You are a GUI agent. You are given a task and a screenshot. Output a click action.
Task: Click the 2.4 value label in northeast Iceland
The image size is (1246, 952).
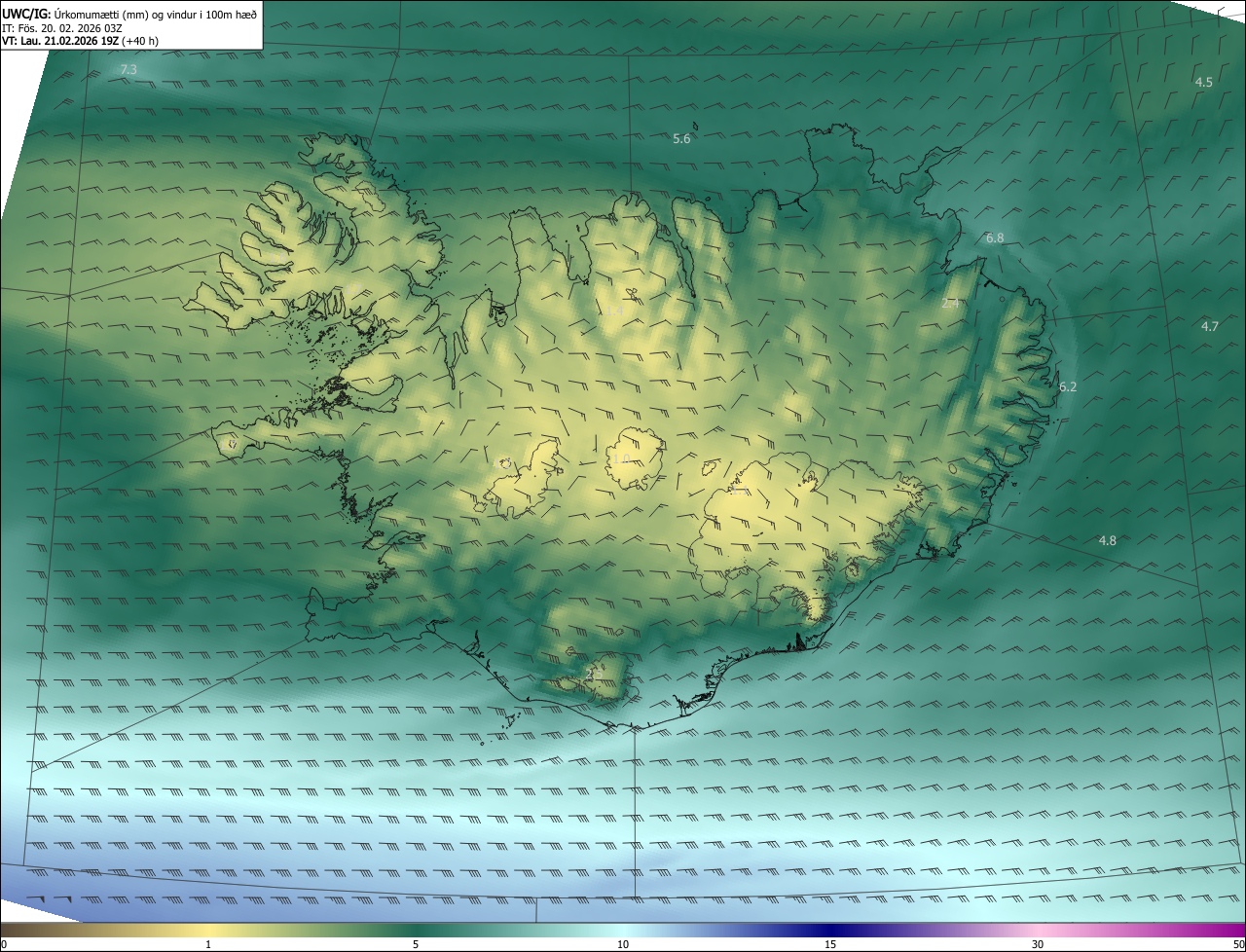click(x=951, y=304)
